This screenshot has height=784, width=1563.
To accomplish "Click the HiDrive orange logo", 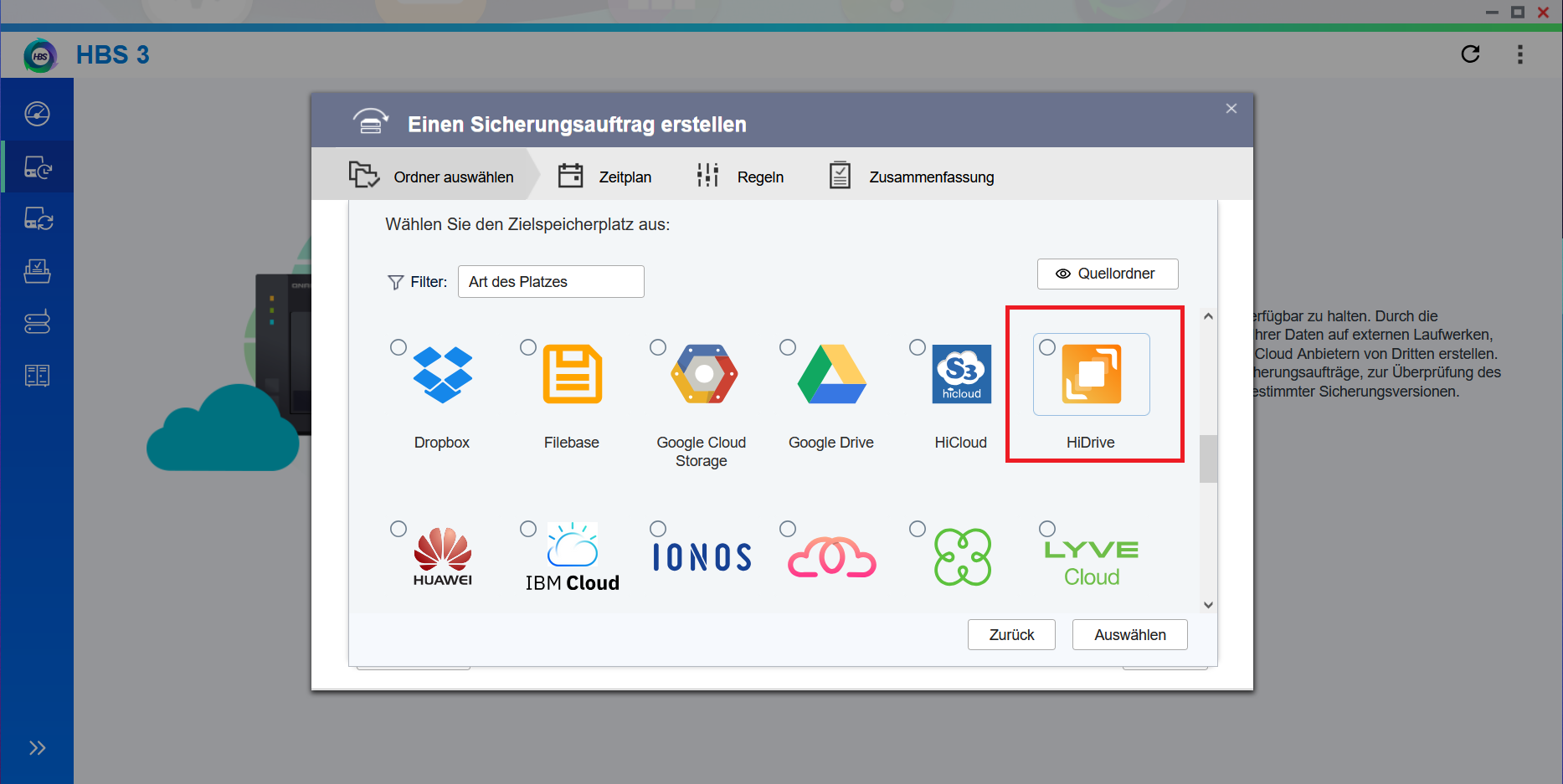I will 1092,374.
